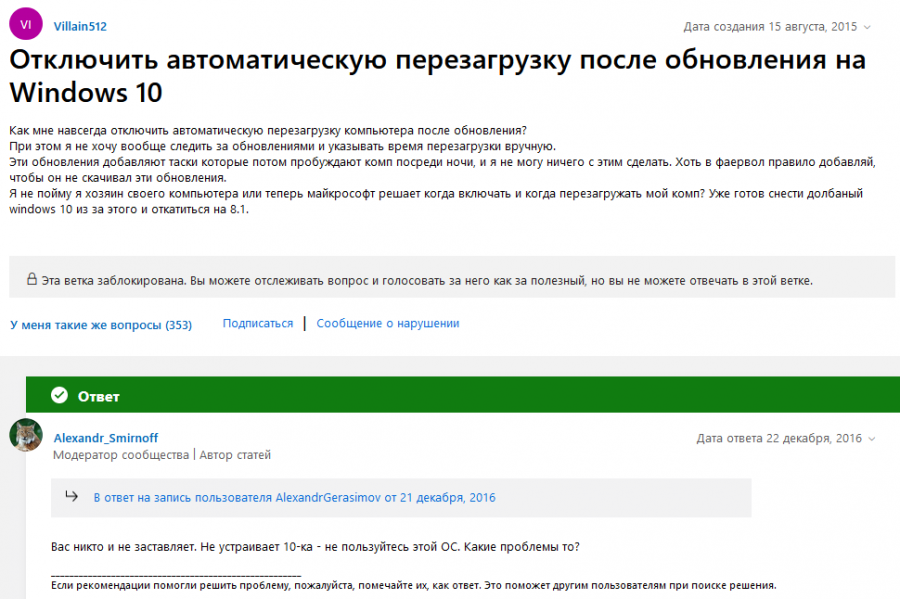Click 'Автор статей' role text

(x=235, y=455)
